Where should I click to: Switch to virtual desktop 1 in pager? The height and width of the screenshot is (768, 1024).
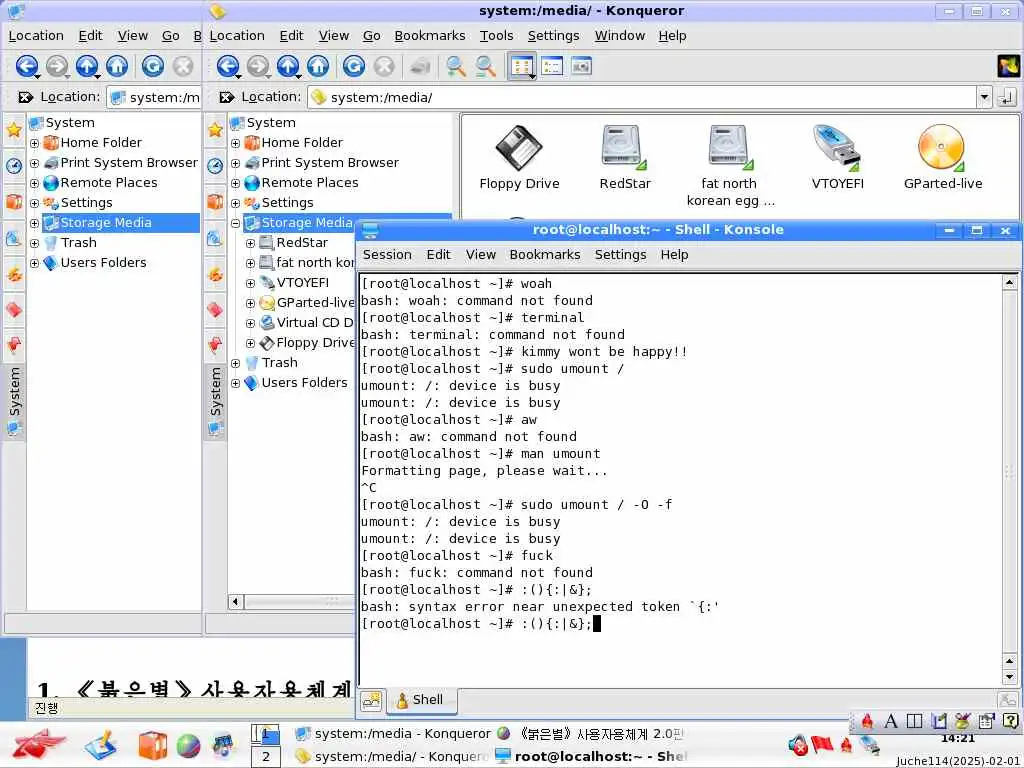click(266, 735)
